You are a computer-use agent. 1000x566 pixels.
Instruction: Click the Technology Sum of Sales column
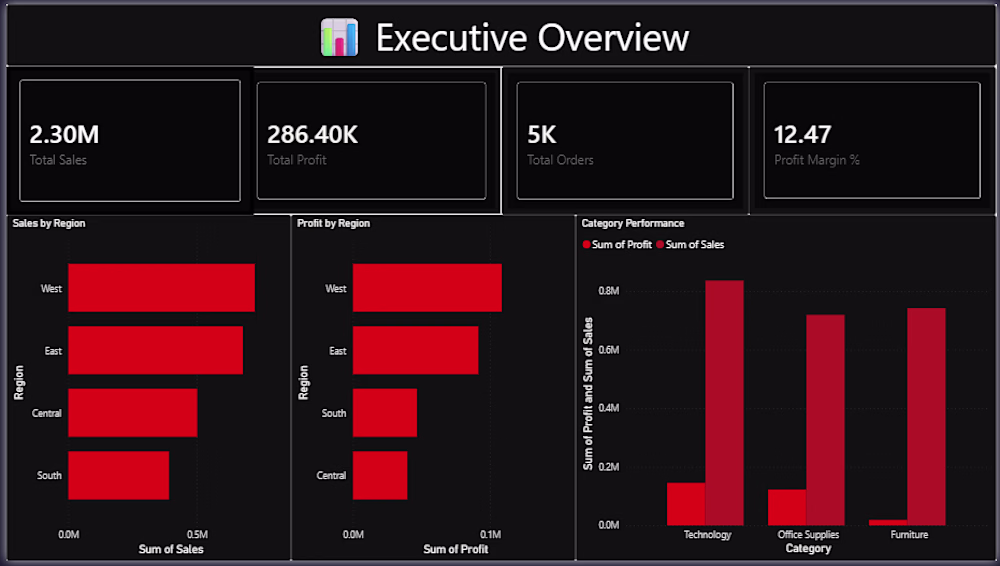[x=724, y=403]
